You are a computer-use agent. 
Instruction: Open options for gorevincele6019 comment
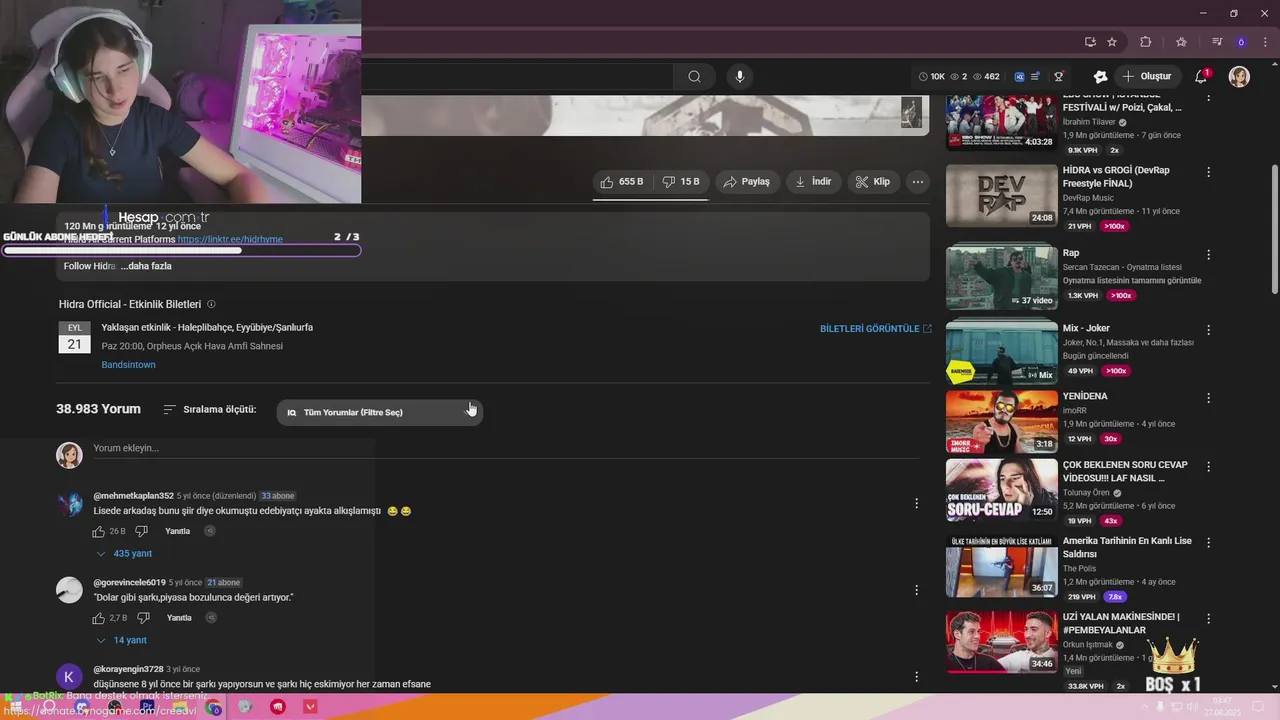click(x=916, y=590)
